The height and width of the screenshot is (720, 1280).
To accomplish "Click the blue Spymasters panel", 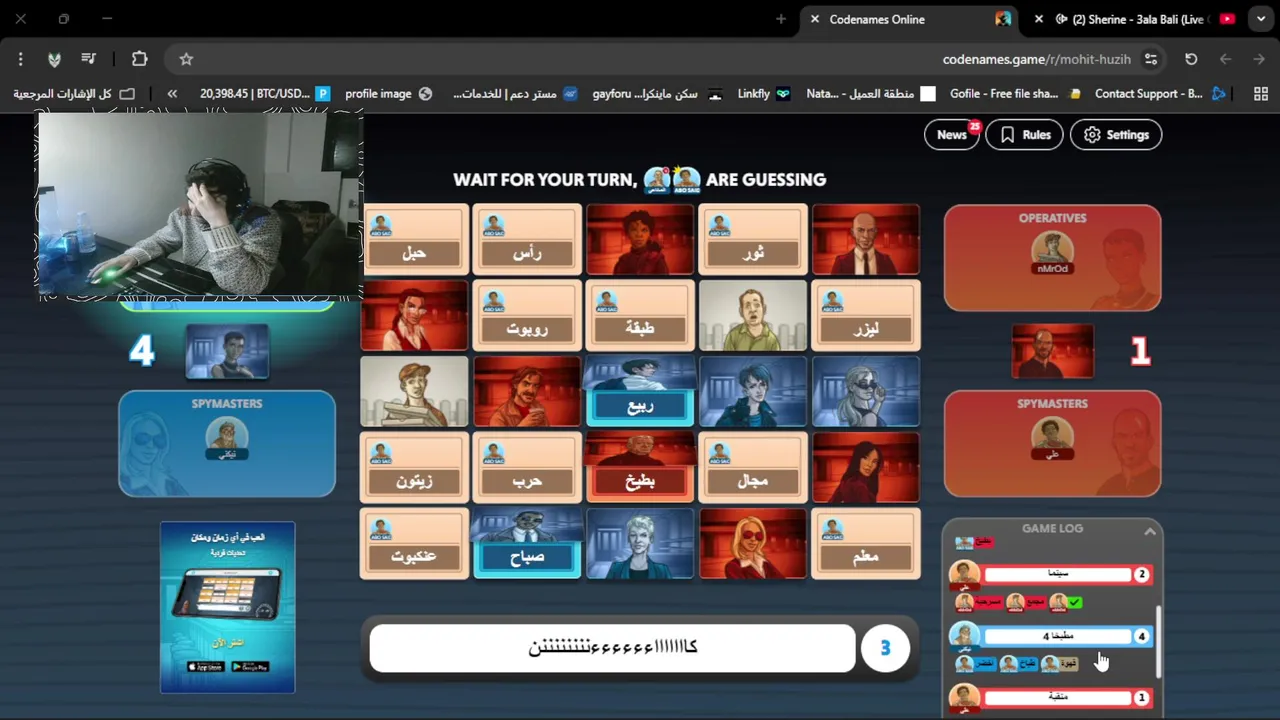I will click(227, 444).
